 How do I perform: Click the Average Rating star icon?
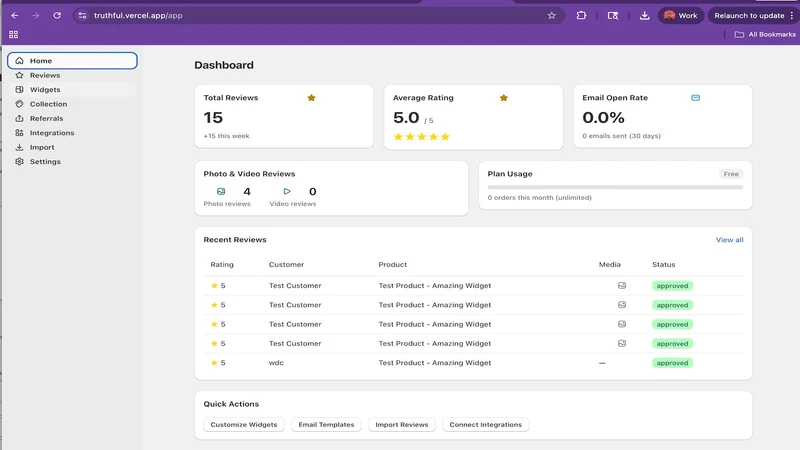pos(504,97)
